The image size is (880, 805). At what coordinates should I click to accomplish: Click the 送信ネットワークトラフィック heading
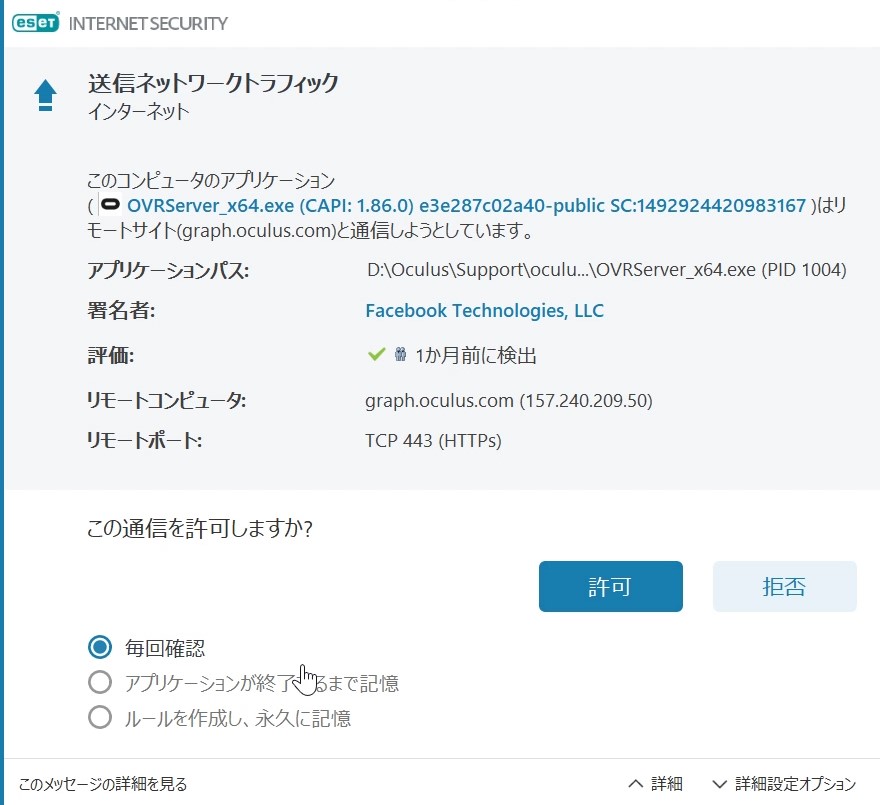click(x=213, y=83)
